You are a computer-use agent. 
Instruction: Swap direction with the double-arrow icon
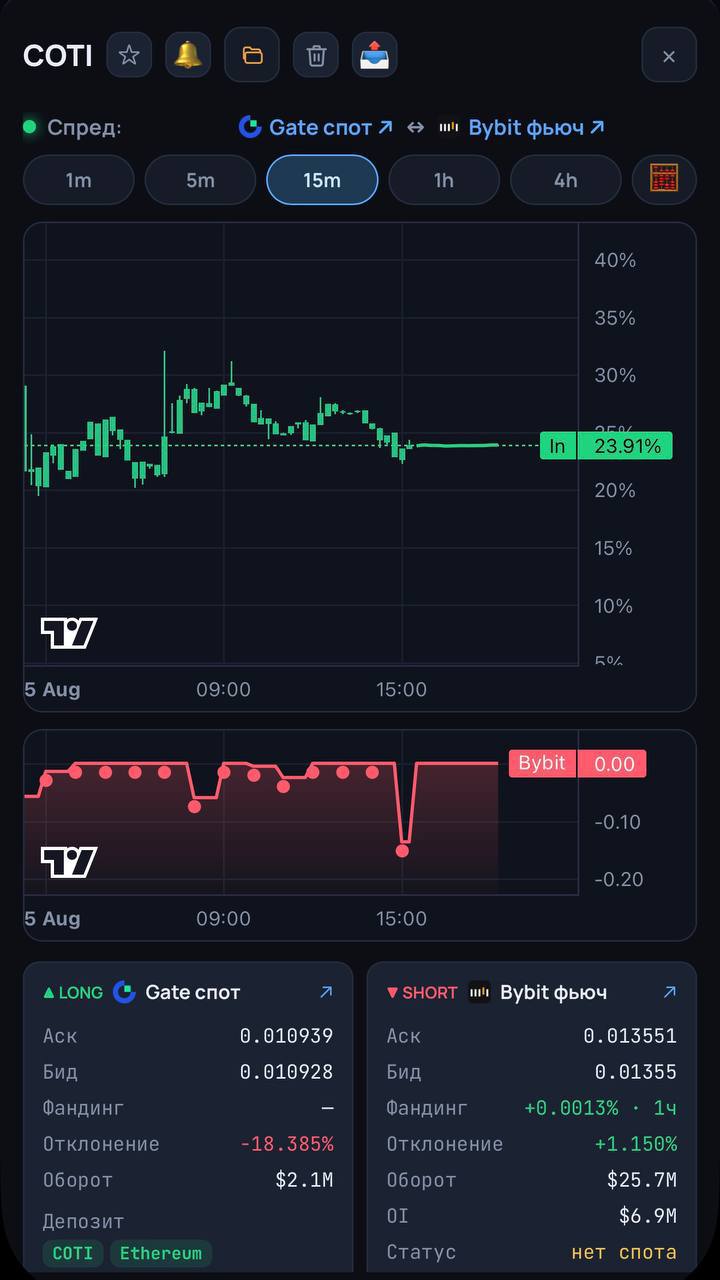pyautogui.click(x=416, y=127)
